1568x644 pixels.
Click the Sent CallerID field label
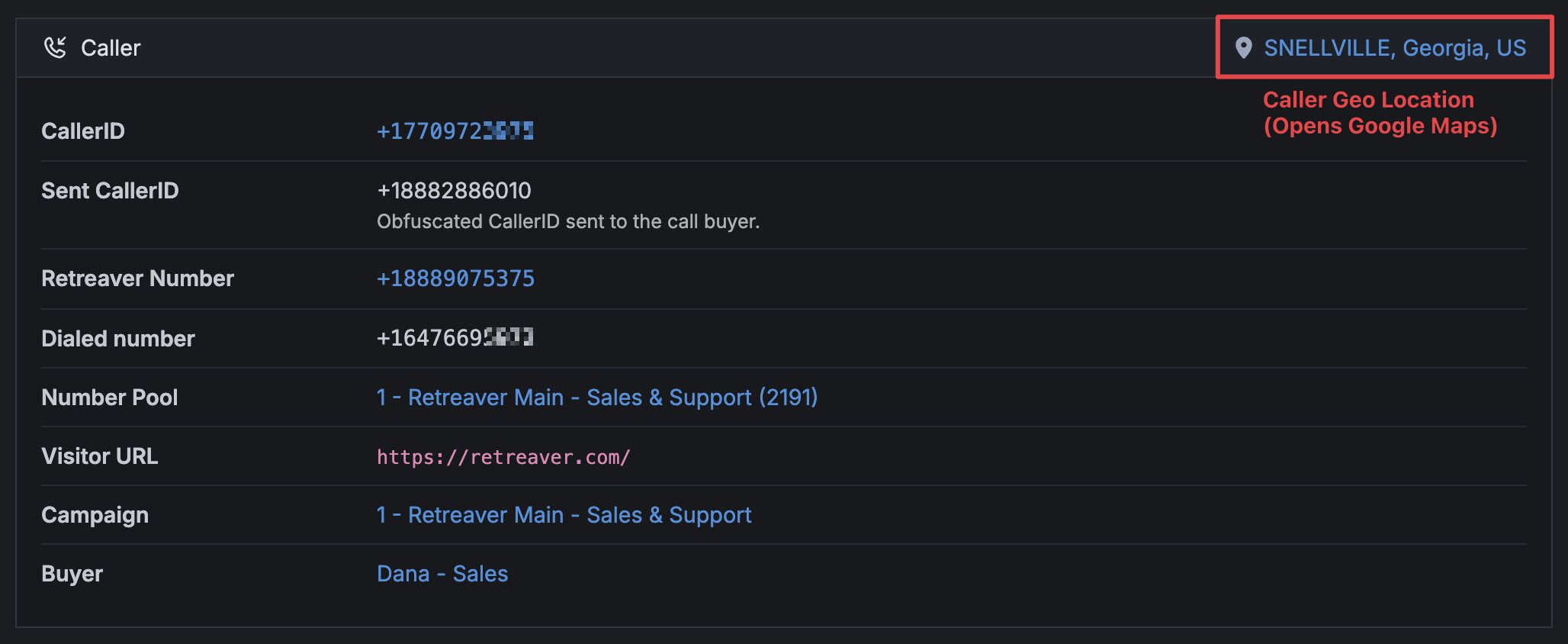pyautogui.click(x=110, y=191)
